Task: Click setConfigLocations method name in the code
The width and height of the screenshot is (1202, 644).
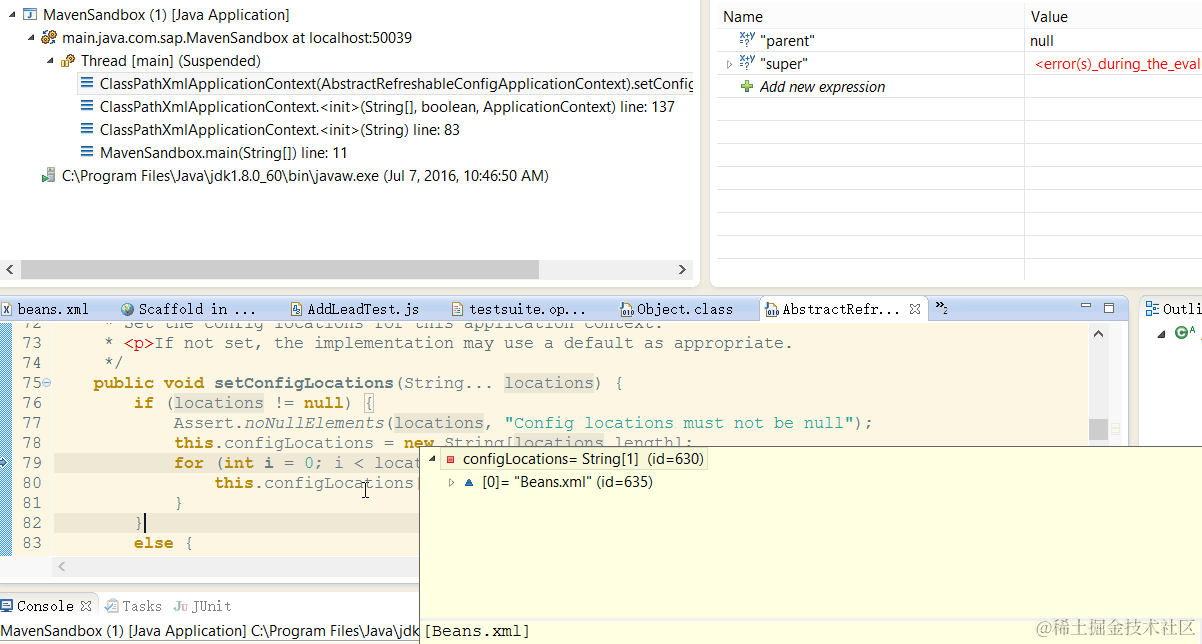Action: [304, 383]
